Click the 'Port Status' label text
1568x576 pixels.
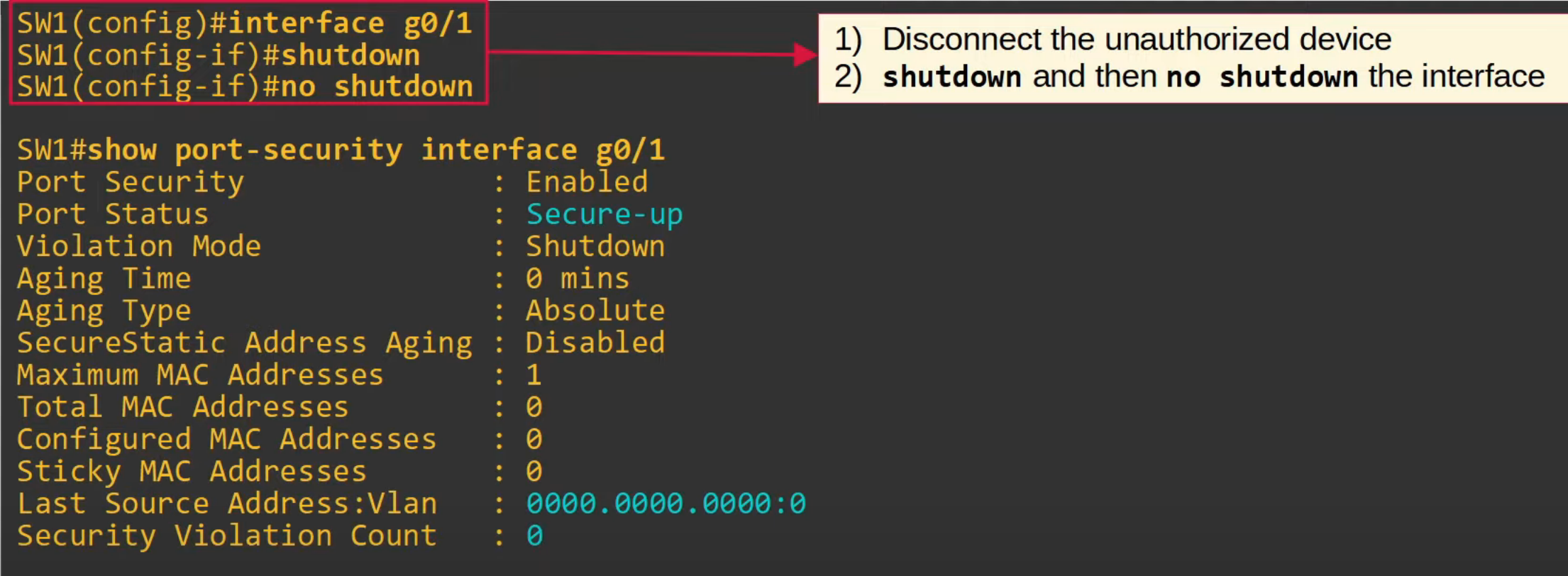click(113, 214)
